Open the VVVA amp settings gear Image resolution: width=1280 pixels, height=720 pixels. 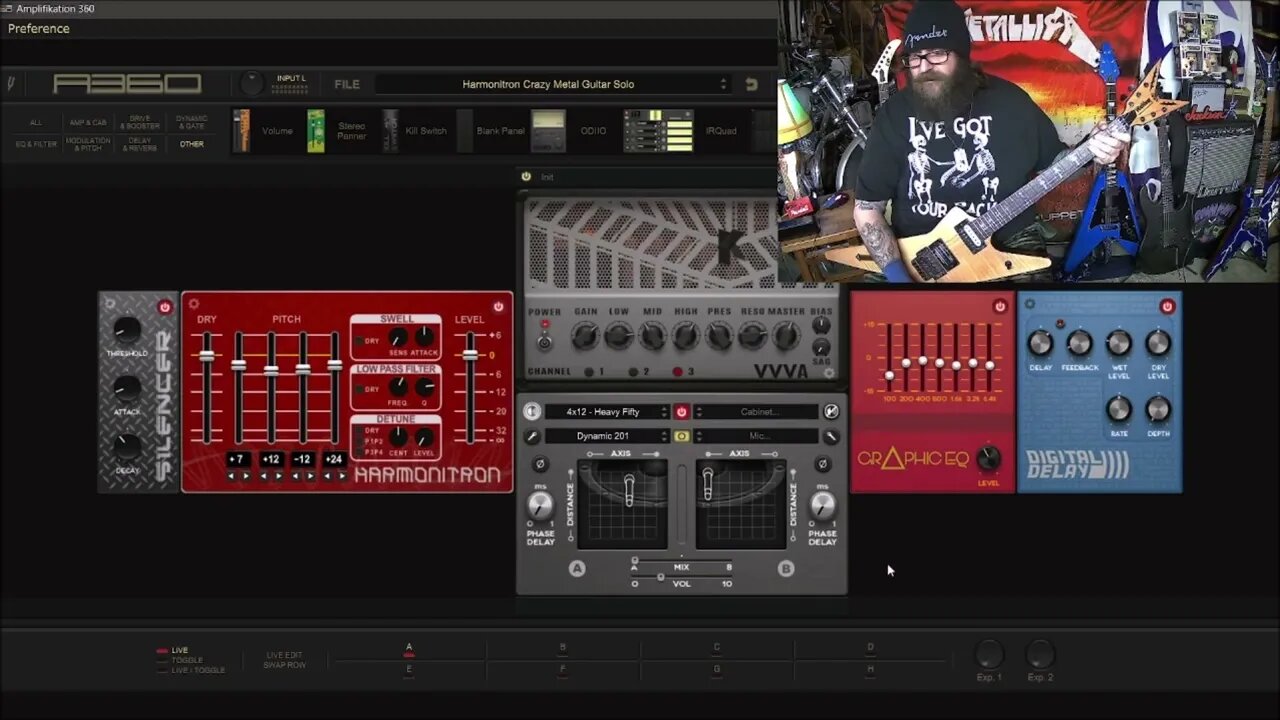click(x=829, y=373)
